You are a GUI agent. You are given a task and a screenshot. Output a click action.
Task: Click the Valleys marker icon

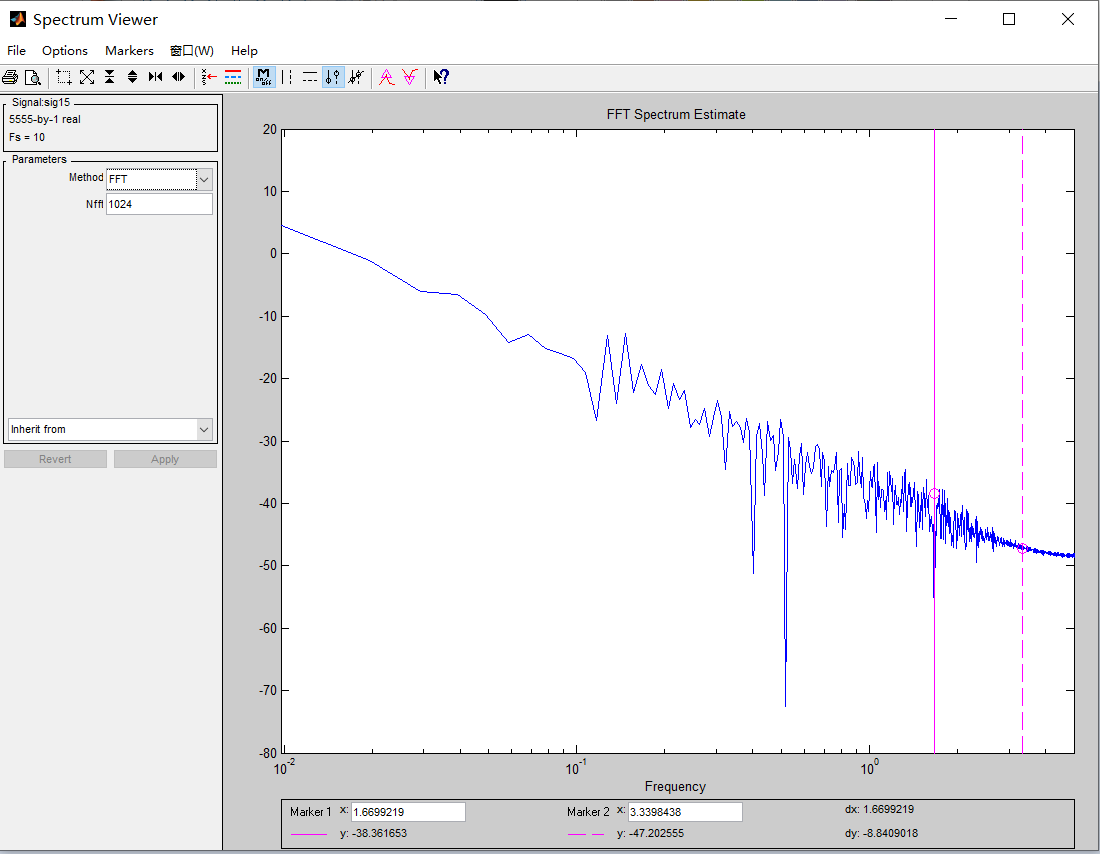pyautogui.click(x=409, y=77)
